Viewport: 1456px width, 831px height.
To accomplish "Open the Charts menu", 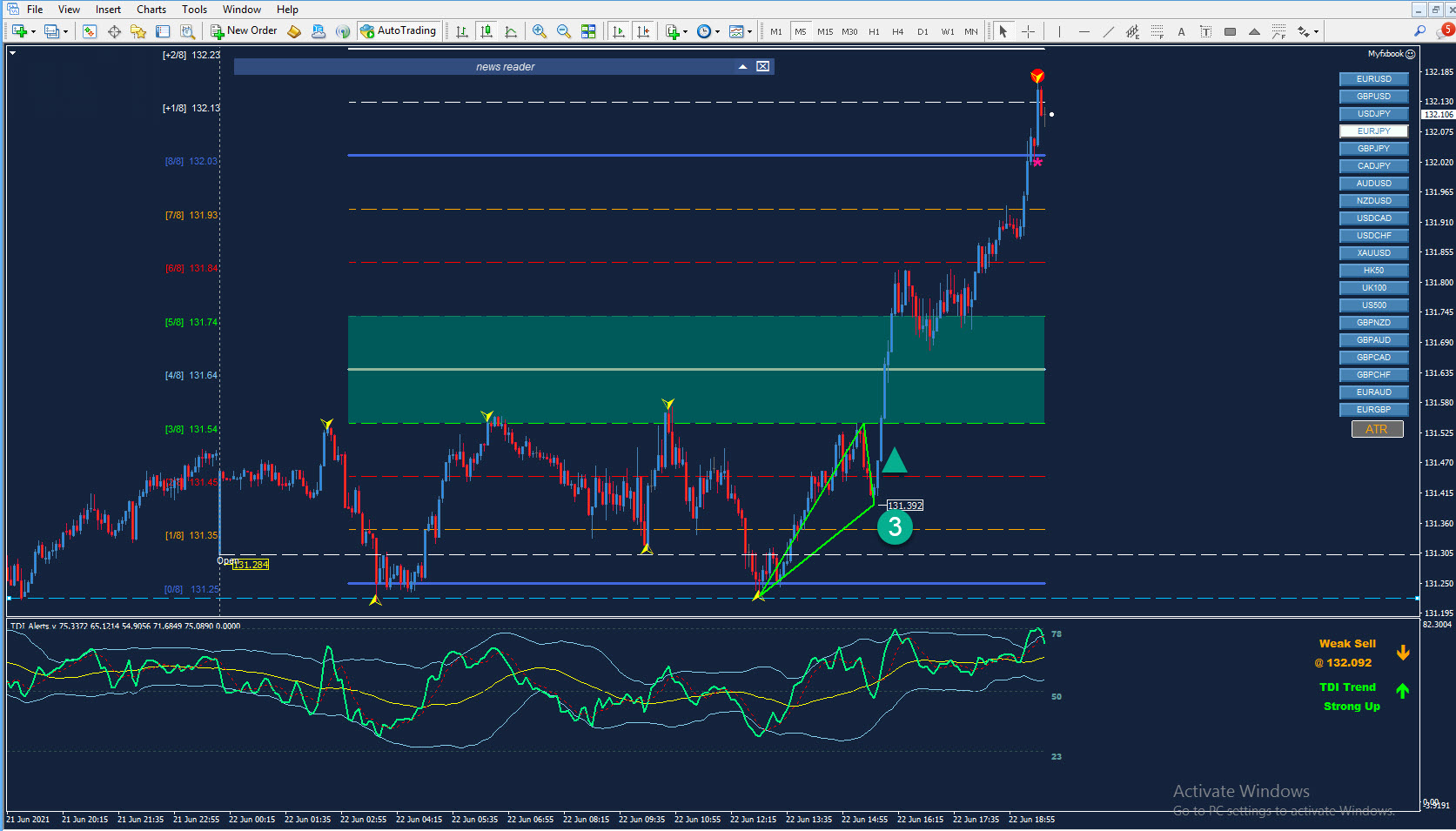I will 151,9.
